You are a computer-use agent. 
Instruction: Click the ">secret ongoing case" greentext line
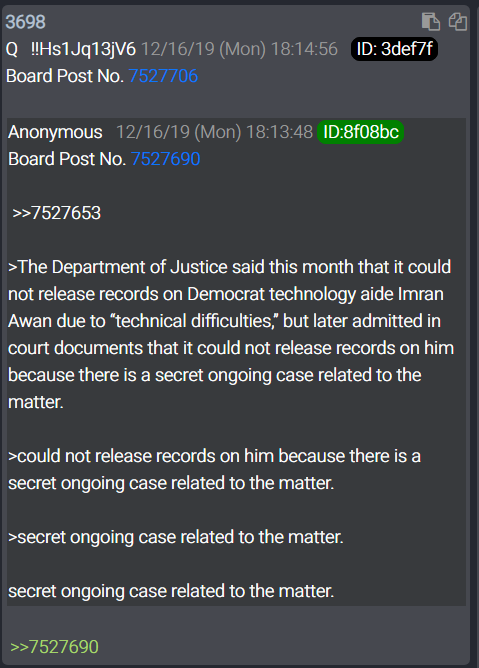(176, 537)
